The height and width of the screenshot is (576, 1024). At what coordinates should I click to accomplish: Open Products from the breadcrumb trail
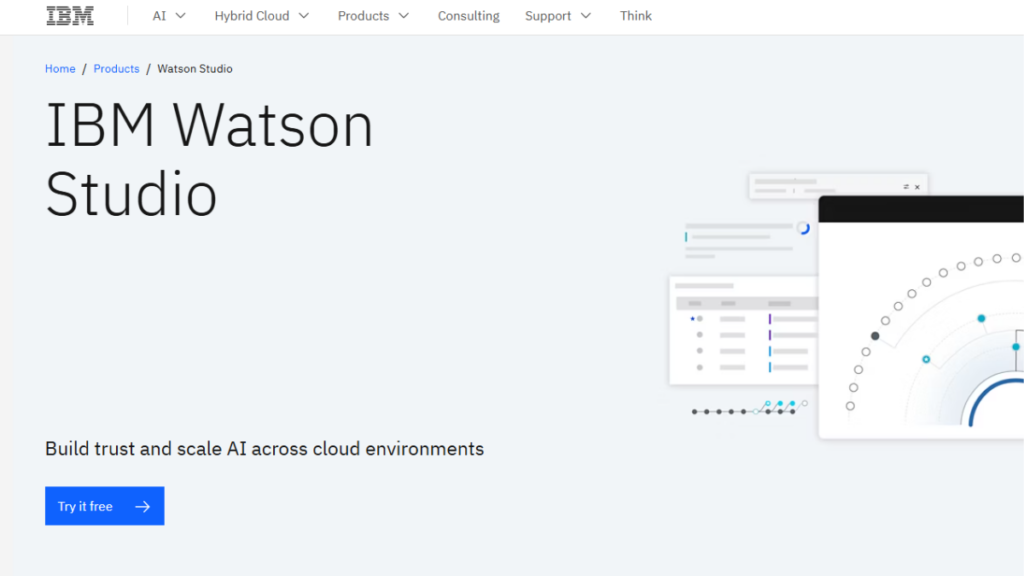coord(116,68)
